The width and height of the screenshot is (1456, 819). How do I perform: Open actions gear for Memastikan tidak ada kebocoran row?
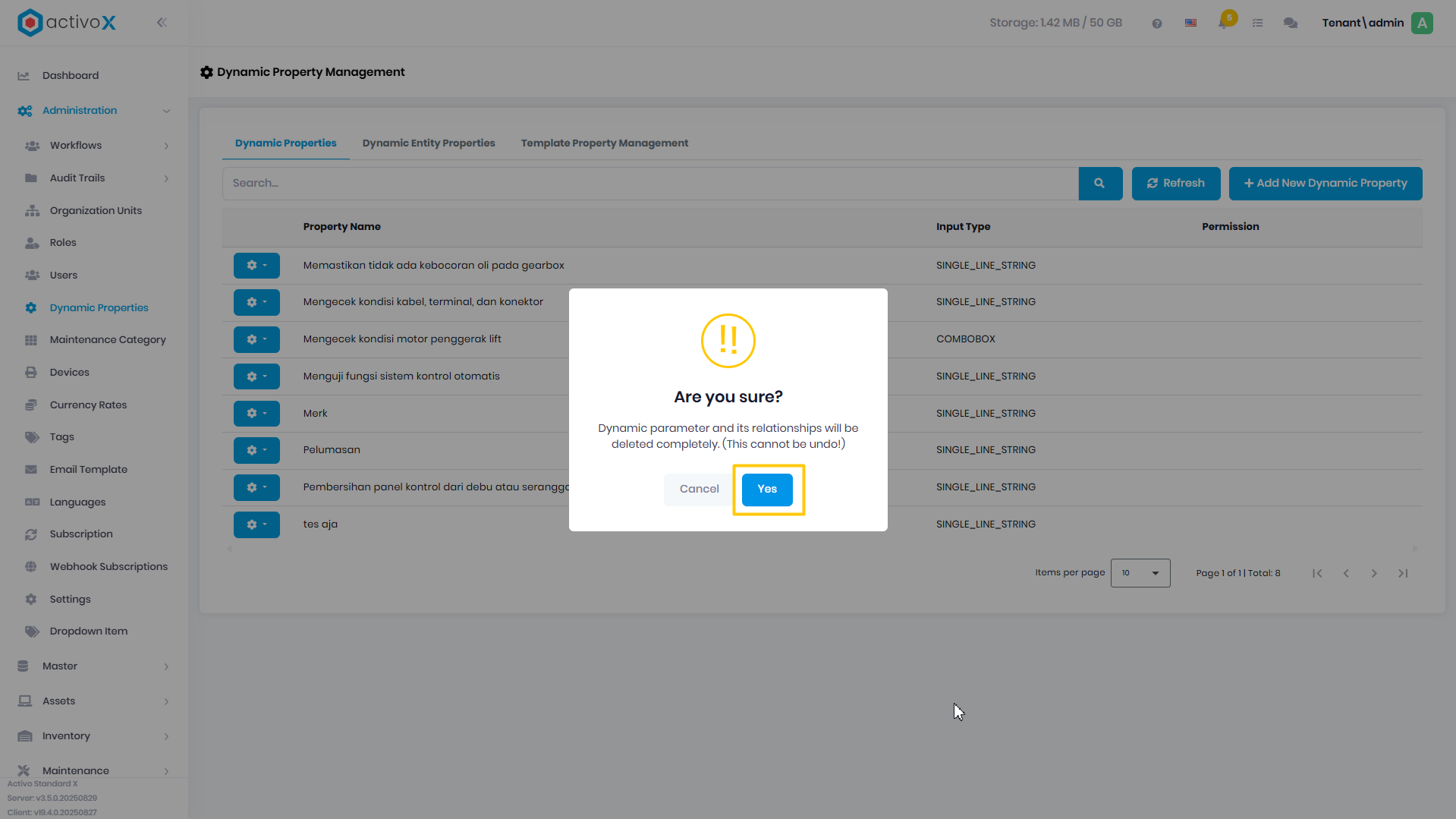click(256, 266)
